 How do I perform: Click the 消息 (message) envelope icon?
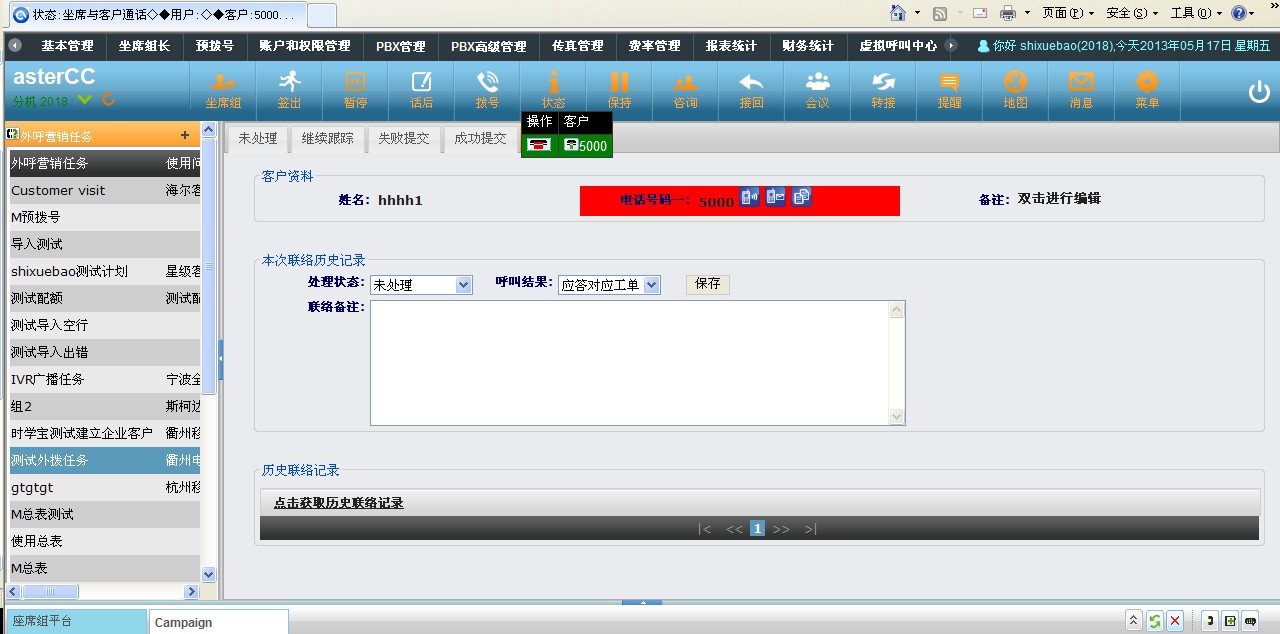(x=1081, y=88)
